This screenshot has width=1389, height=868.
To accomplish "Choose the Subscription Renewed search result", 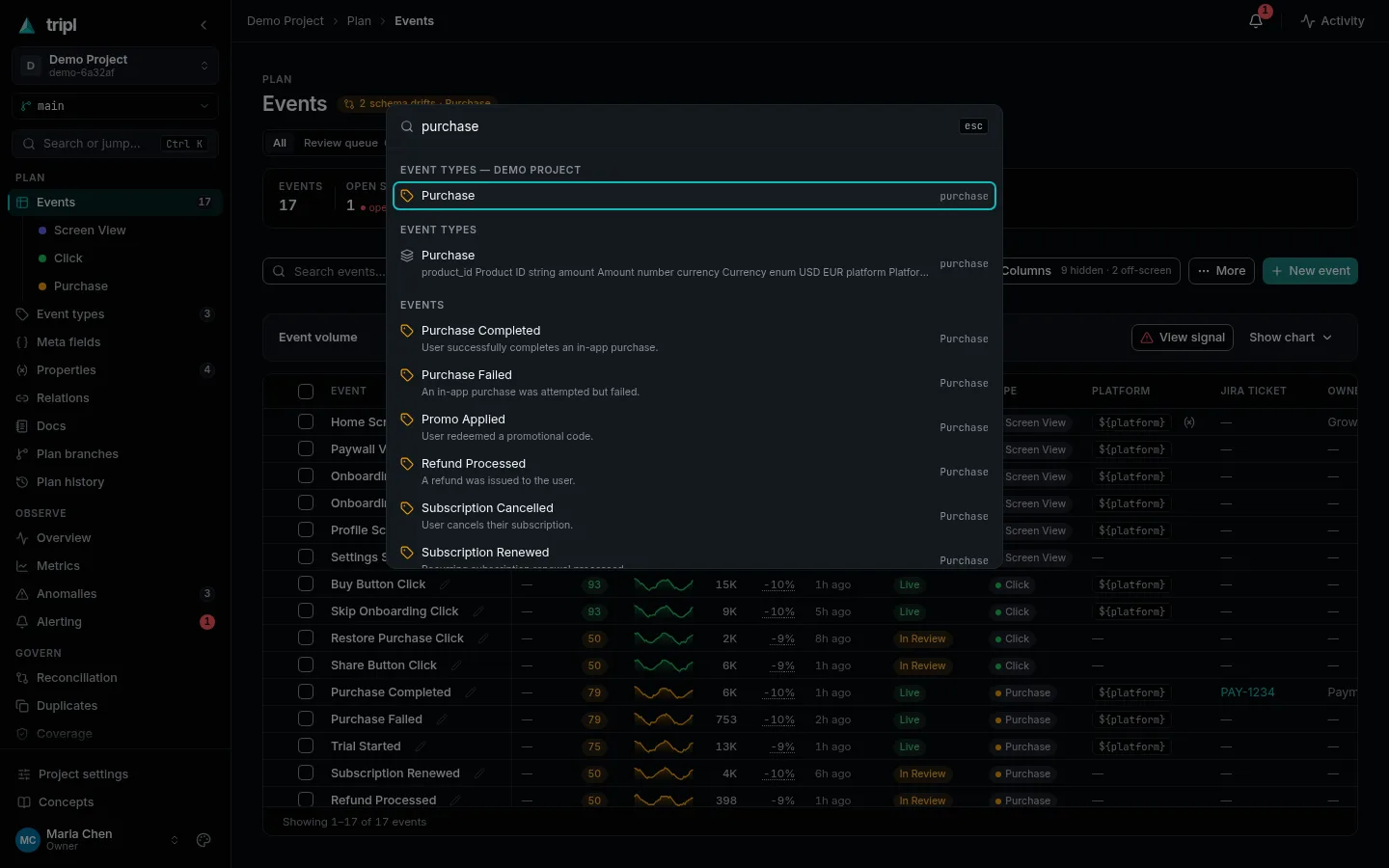I will pos(694,556).
